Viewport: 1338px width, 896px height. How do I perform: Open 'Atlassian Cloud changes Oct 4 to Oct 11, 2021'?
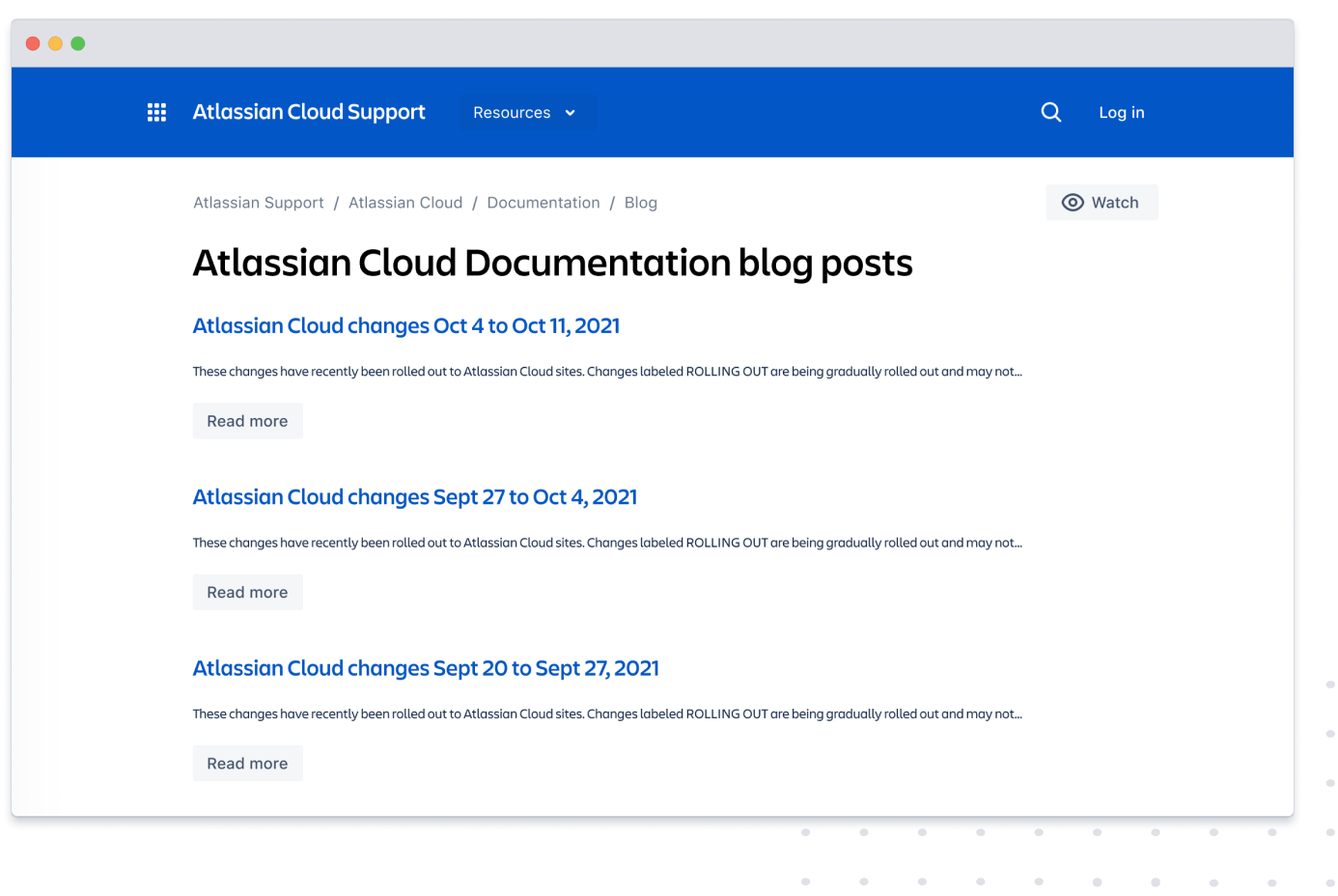405,325
